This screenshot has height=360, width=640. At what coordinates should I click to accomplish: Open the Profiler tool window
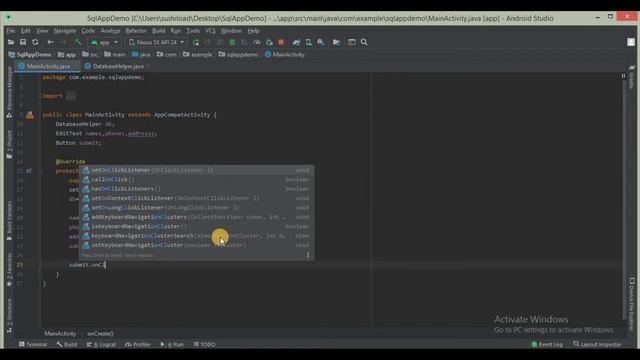click(x=138, y=344)
